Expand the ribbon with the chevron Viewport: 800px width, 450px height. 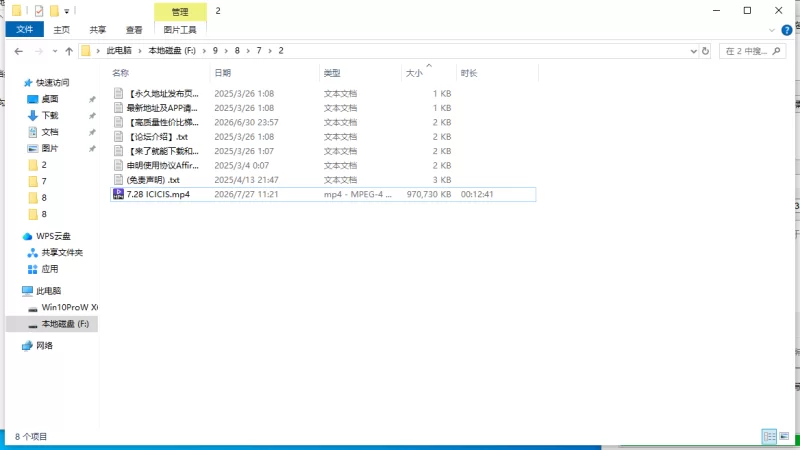point(771,31)
